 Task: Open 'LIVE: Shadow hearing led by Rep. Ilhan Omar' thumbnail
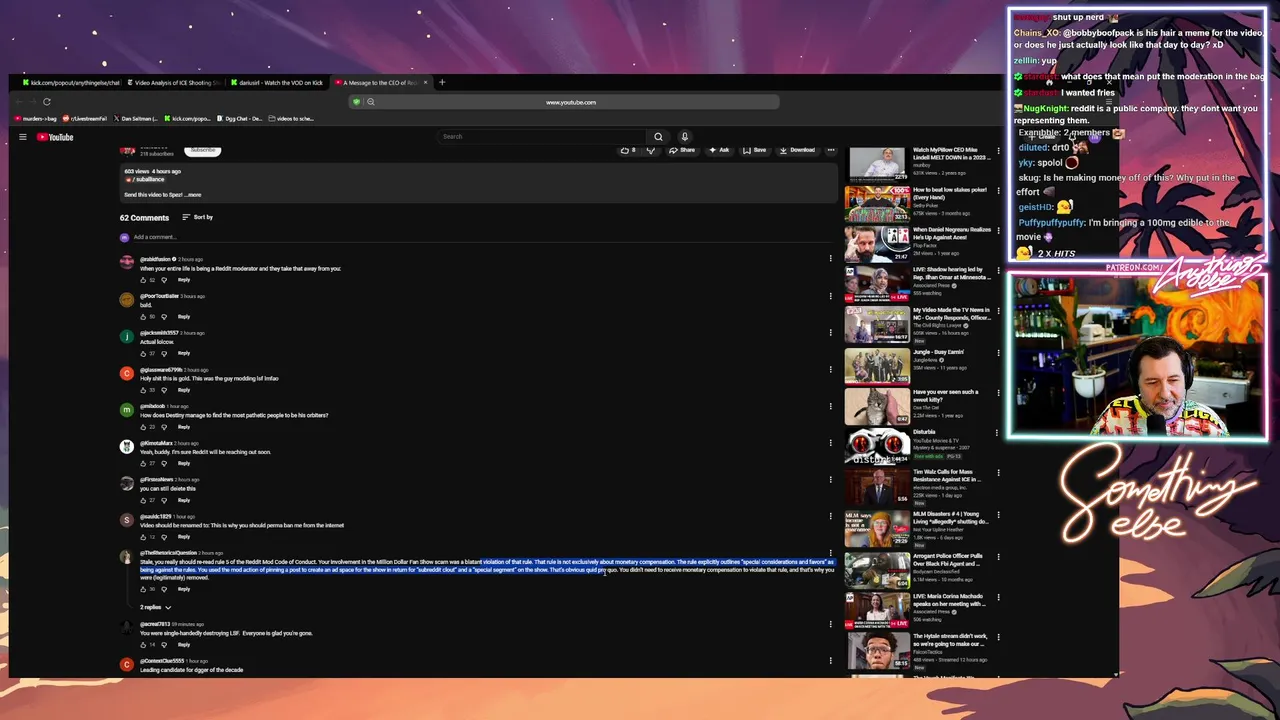[x=877, y=284]
